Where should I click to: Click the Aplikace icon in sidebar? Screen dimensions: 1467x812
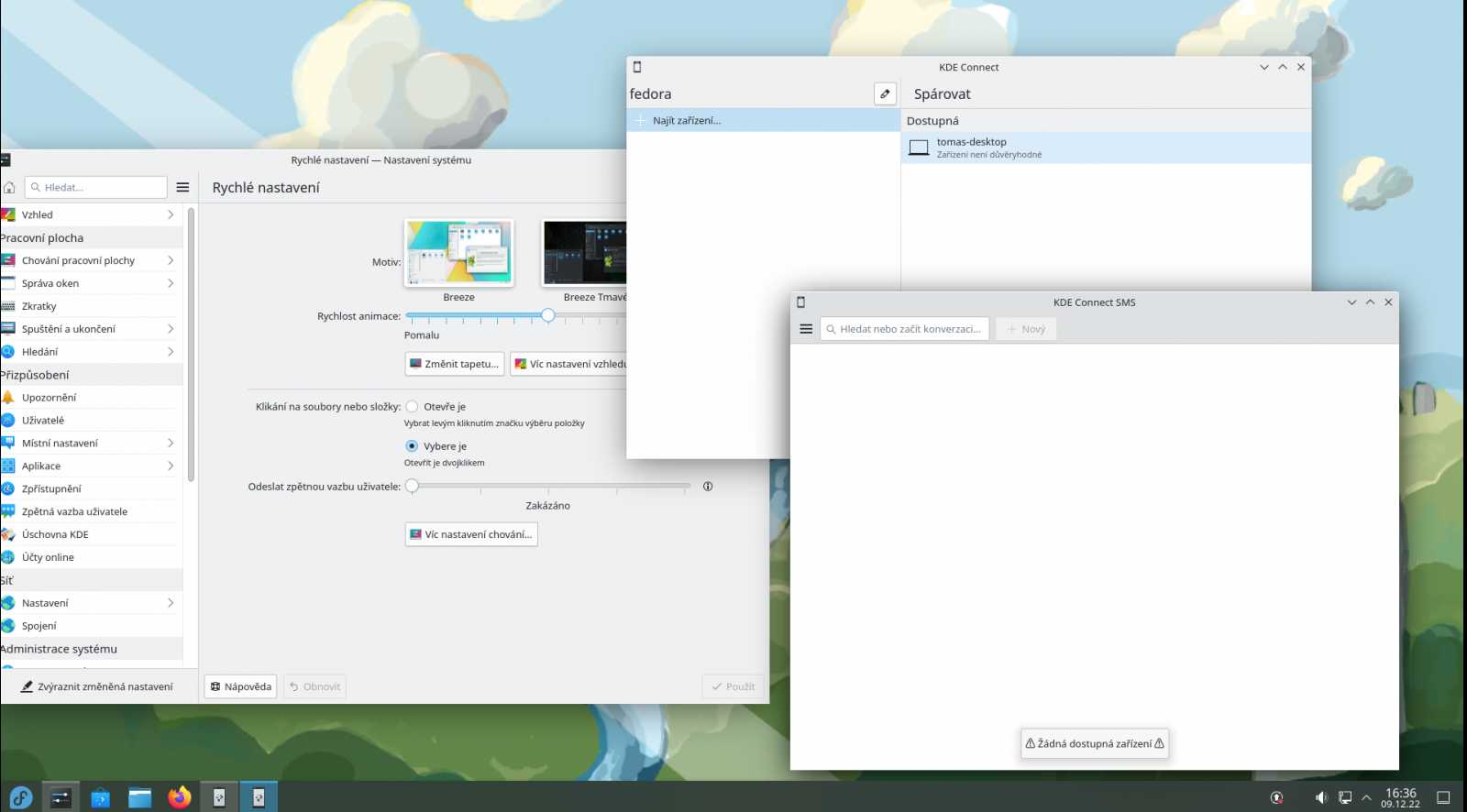point(8,466)
